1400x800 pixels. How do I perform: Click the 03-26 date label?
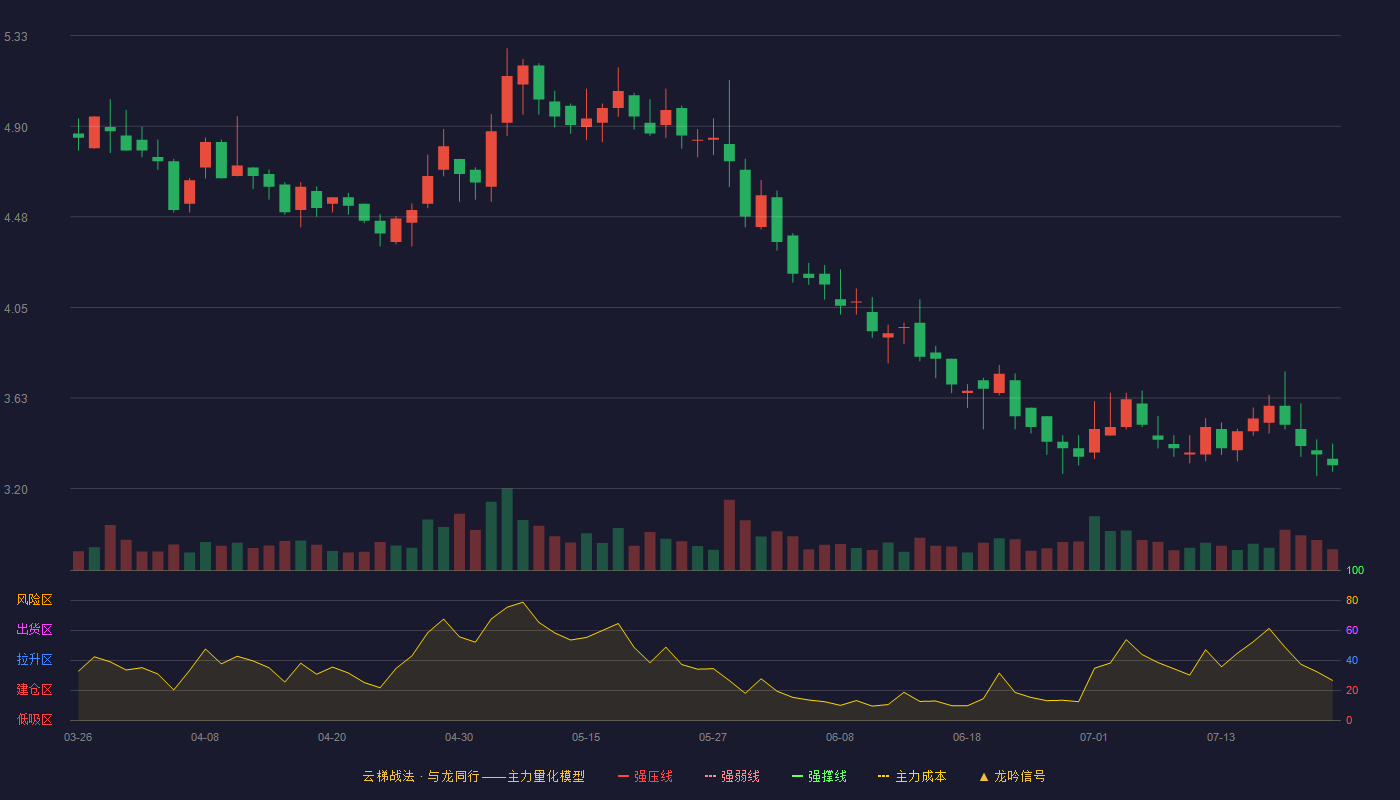pyautogui.click(x=78, y=737)
